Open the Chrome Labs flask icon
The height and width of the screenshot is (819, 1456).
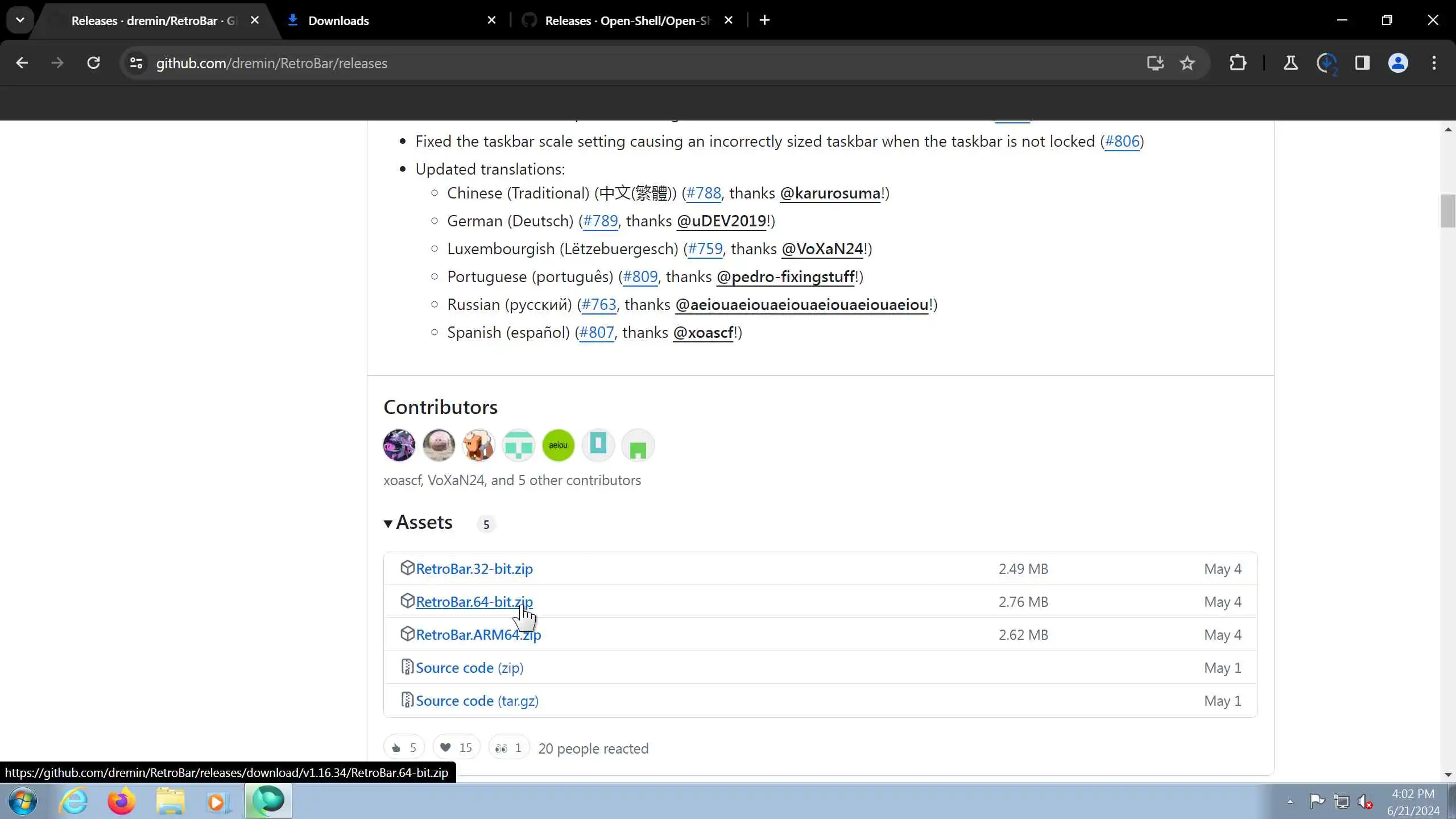(x=1290, y=63)
